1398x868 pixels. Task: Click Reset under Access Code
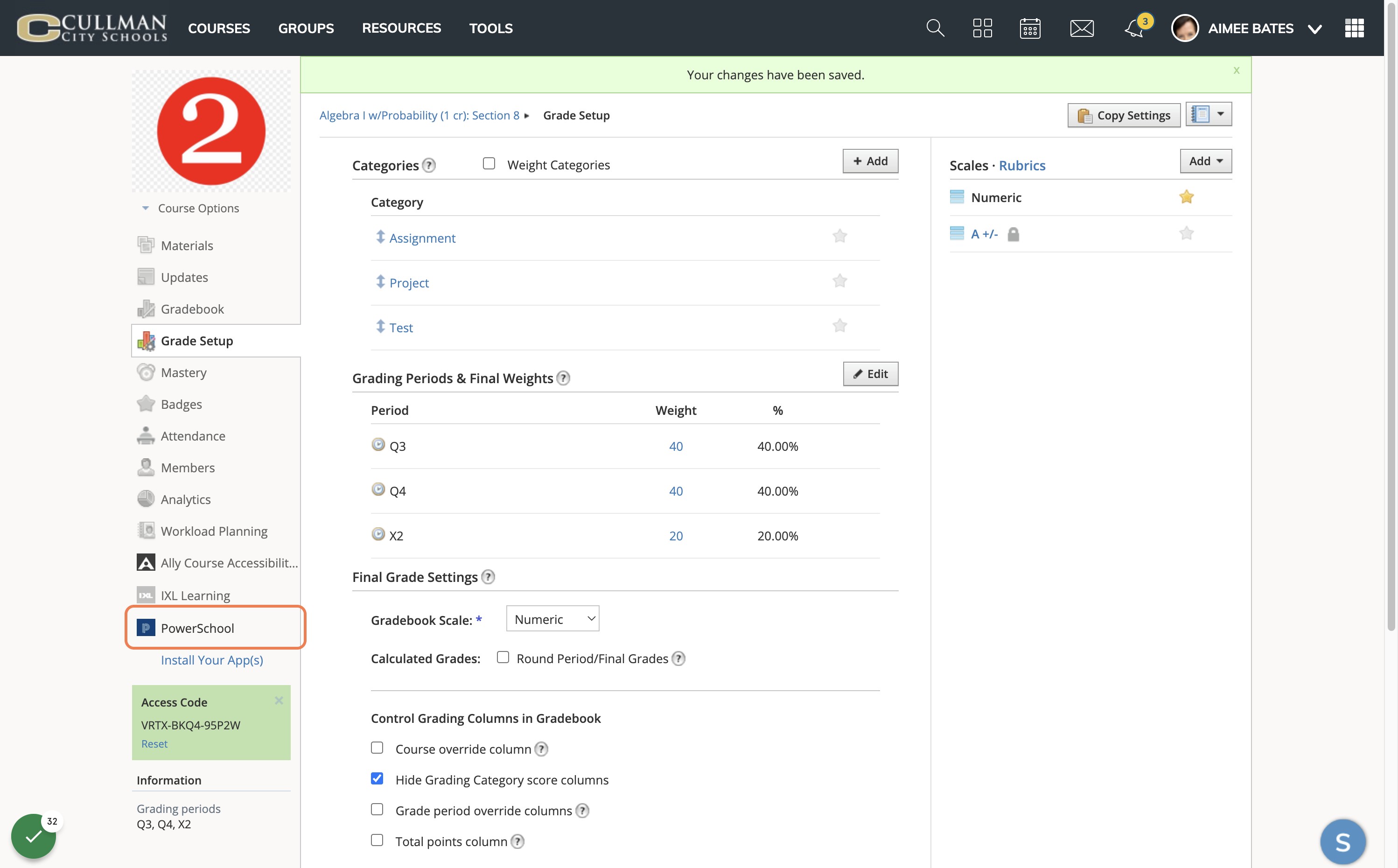154,744
